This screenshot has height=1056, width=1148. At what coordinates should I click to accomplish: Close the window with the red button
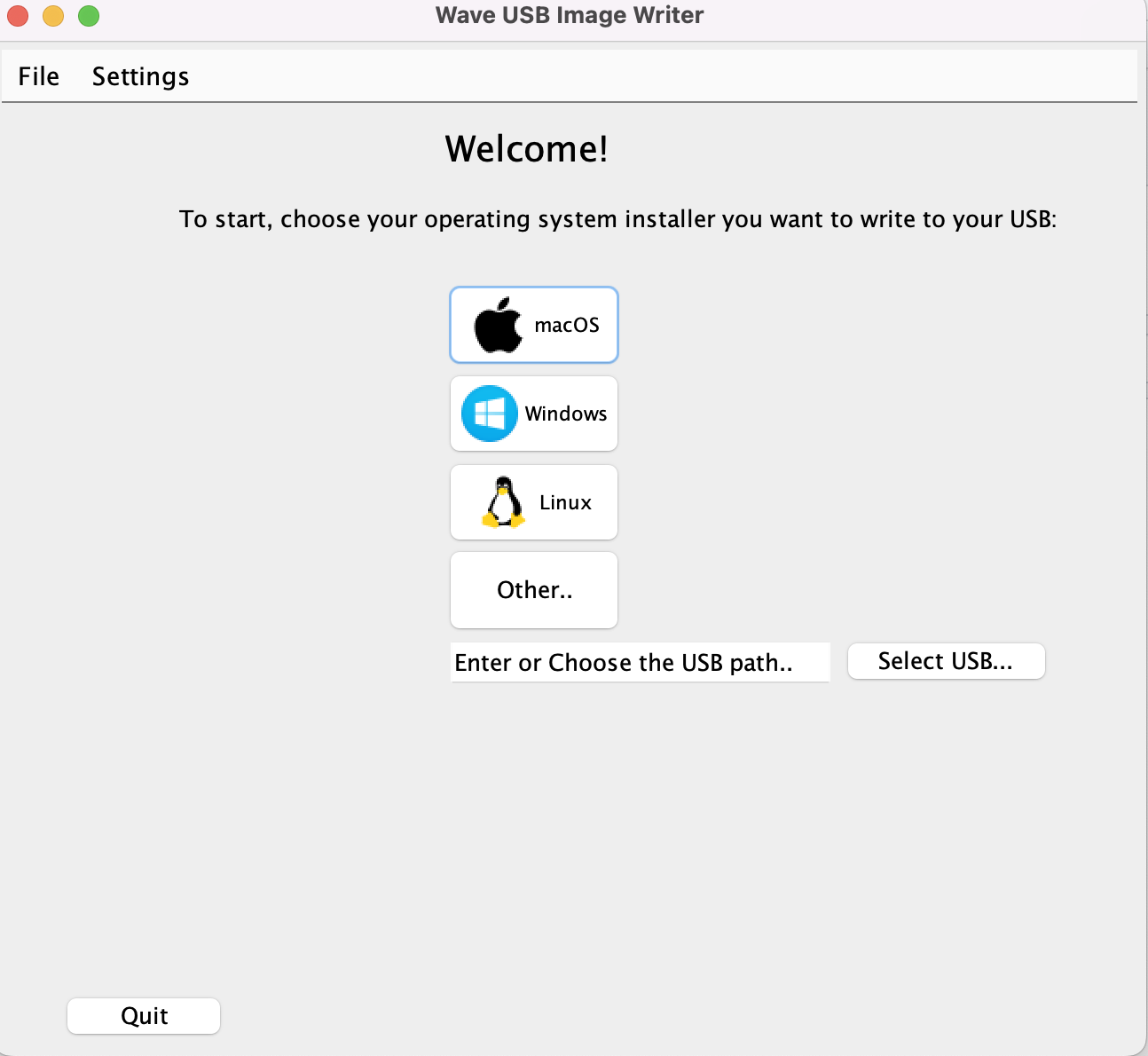pos(18,16)
